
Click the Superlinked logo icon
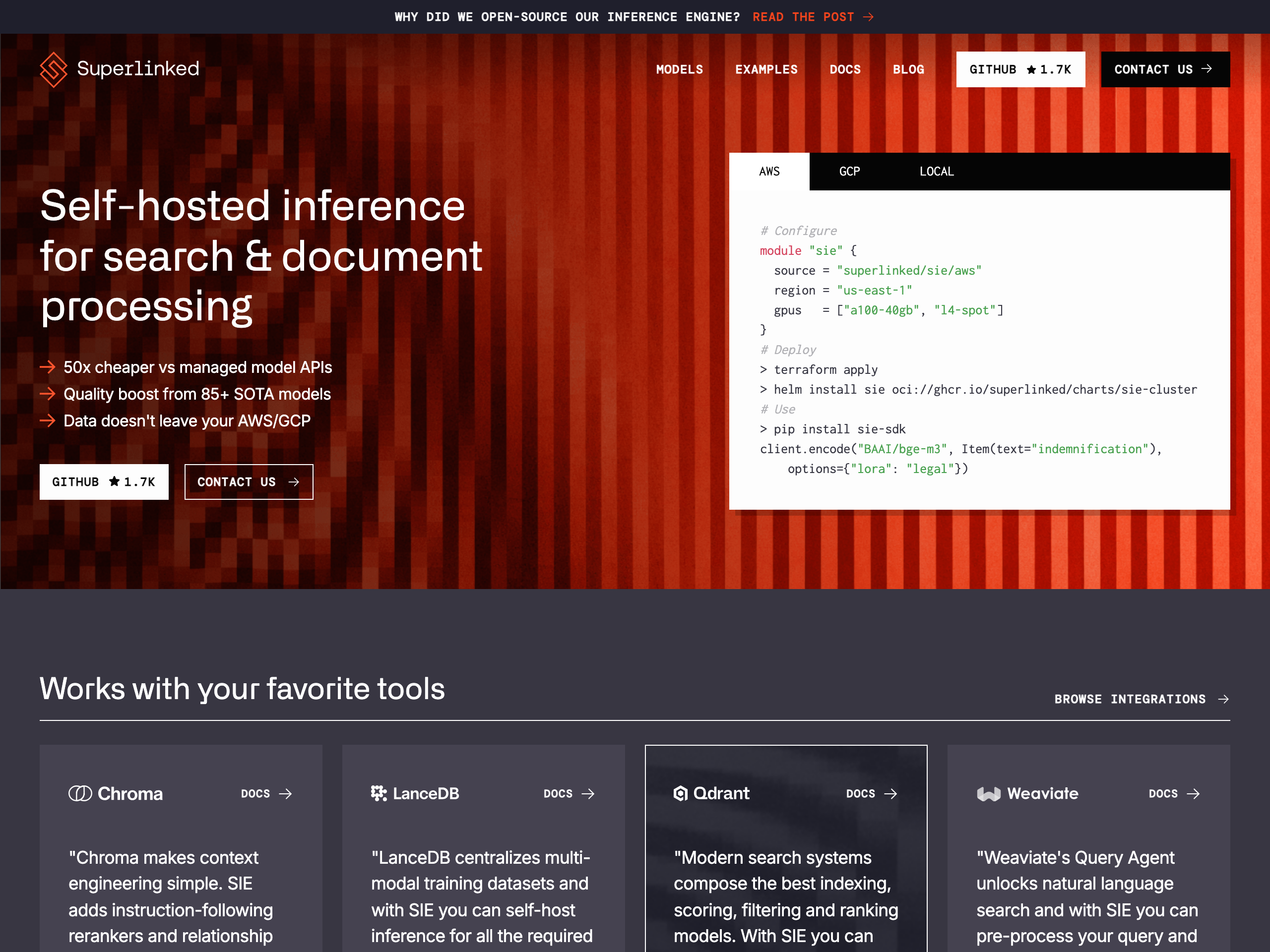54,69
